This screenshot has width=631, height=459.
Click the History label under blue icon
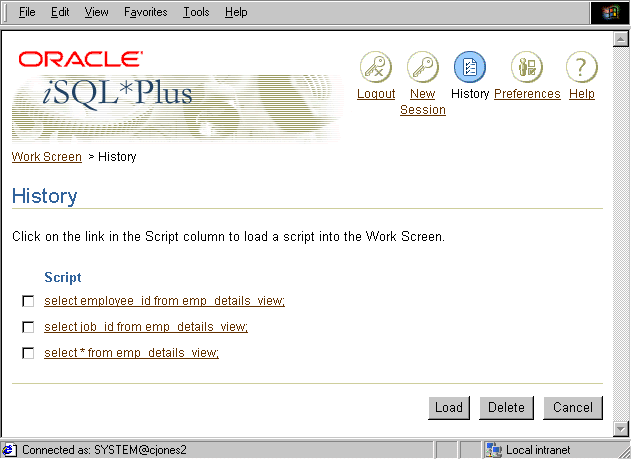pos(470,94)
